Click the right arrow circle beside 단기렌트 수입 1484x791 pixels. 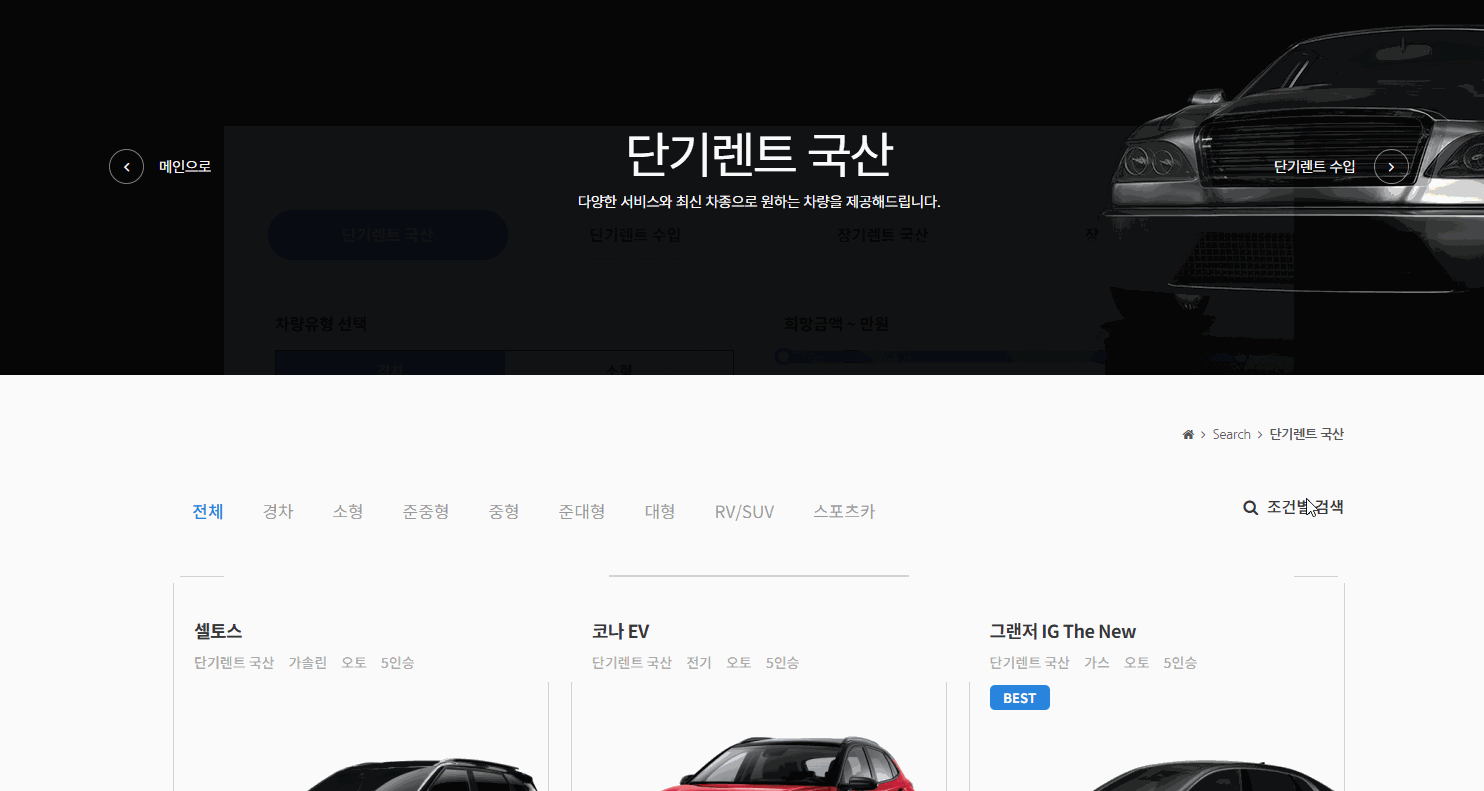tap(1391, 167)
